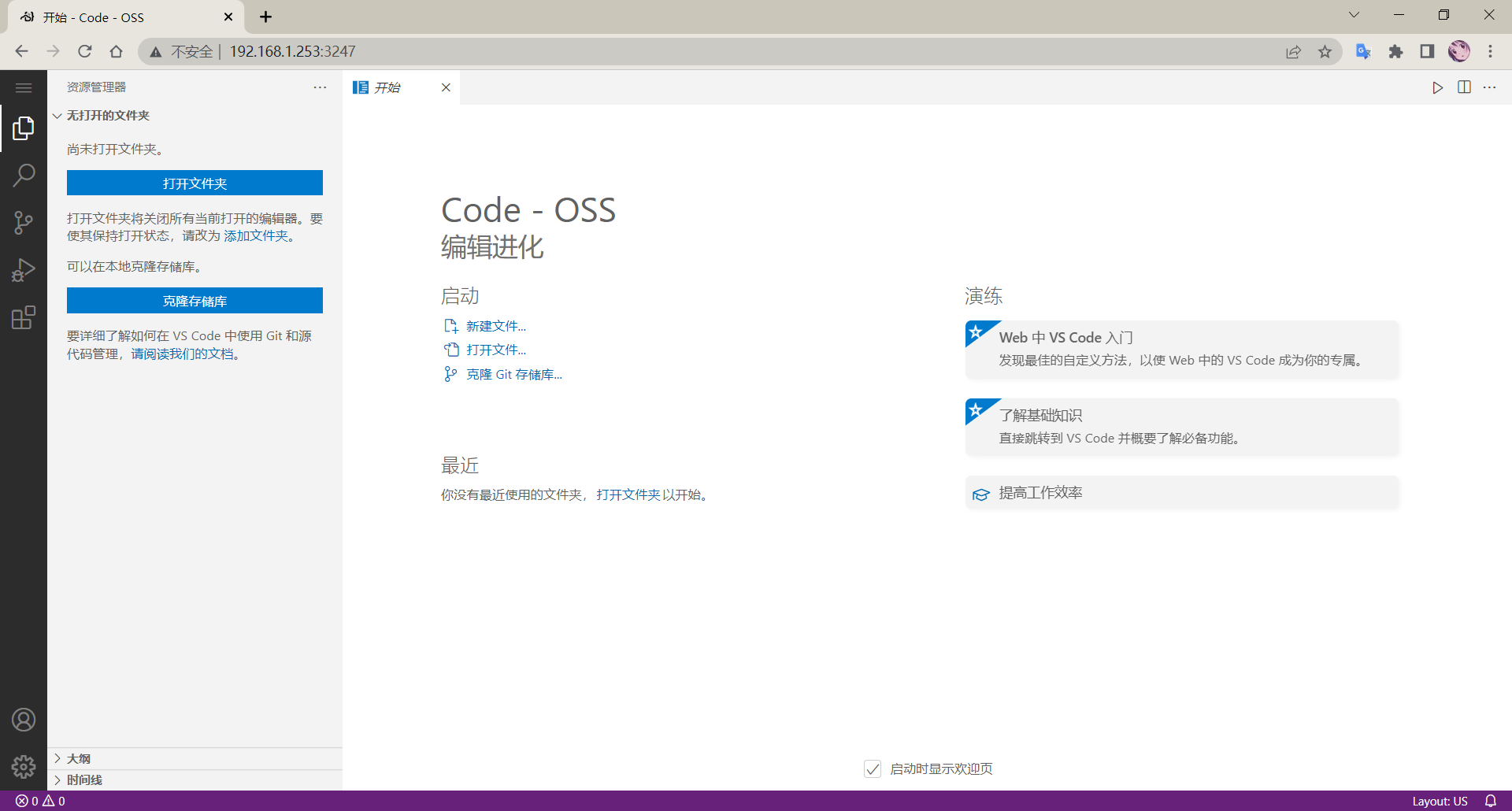Screen dimensions: 1512x811
Task: Open the Run and Debug view
Action: [24, 270]
